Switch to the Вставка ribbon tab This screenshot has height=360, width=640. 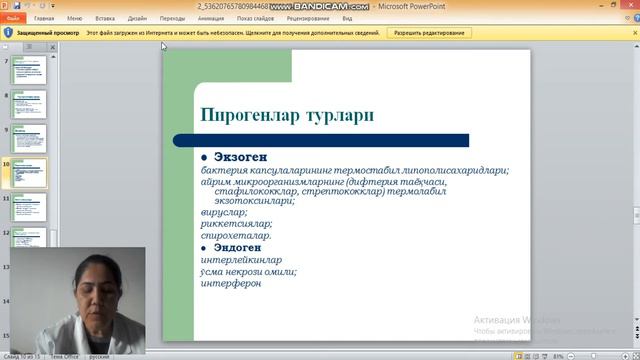105,18
